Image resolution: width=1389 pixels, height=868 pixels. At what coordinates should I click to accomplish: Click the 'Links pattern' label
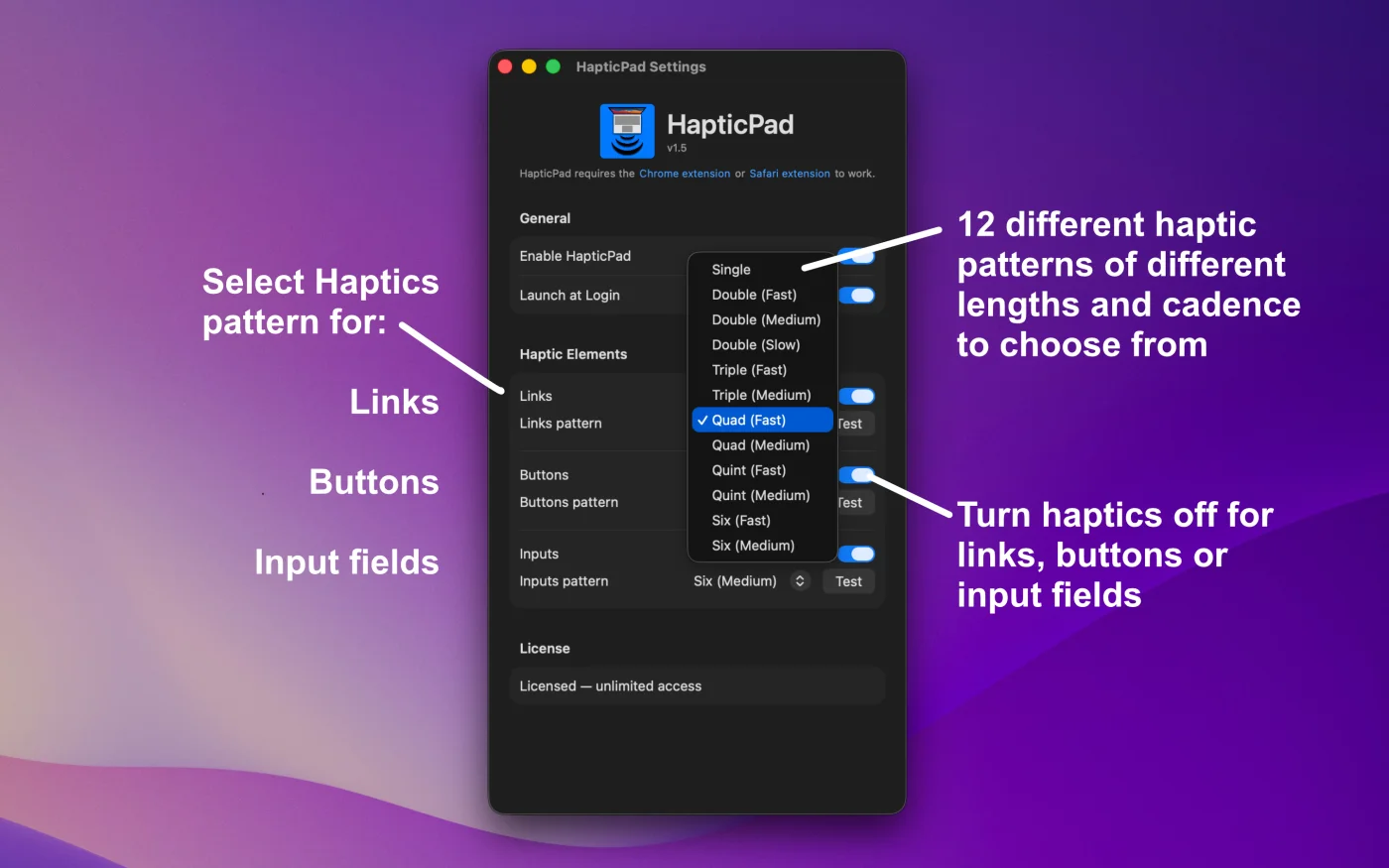pyautogui.click(x=561, y=424)
